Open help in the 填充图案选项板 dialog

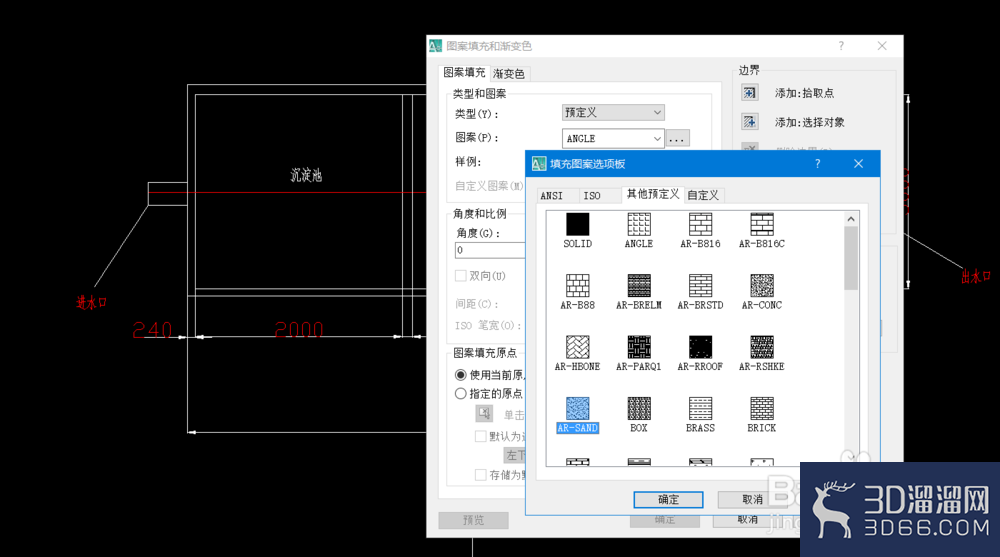(x=817, y=164)
